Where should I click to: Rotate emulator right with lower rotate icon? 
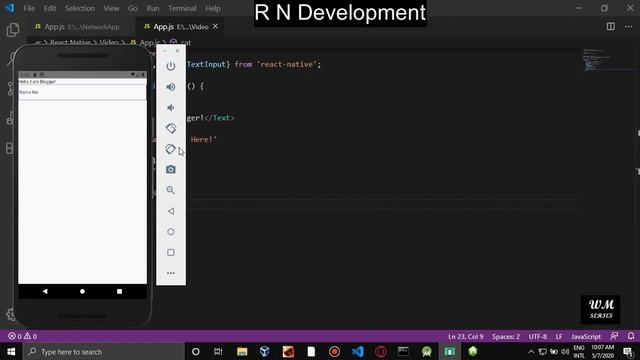[171, 149]
